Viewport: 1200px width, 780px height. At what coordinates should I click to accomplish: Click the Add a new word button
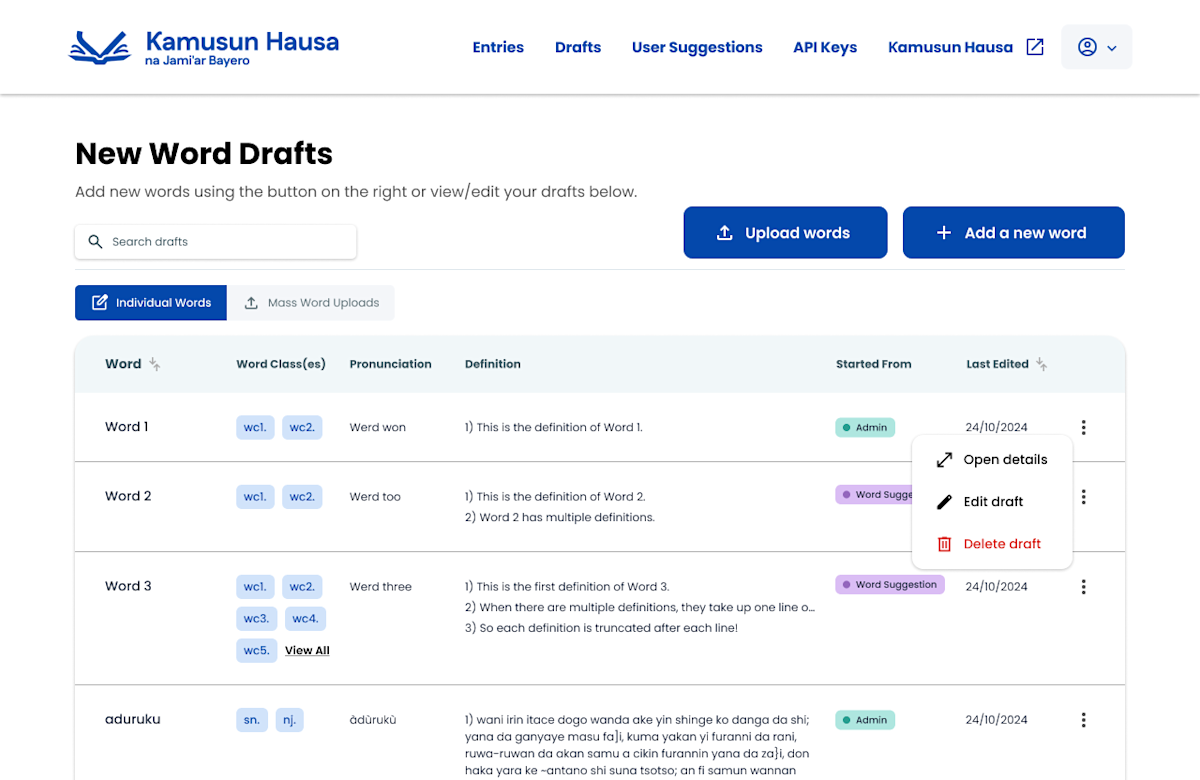[1013, 232]
